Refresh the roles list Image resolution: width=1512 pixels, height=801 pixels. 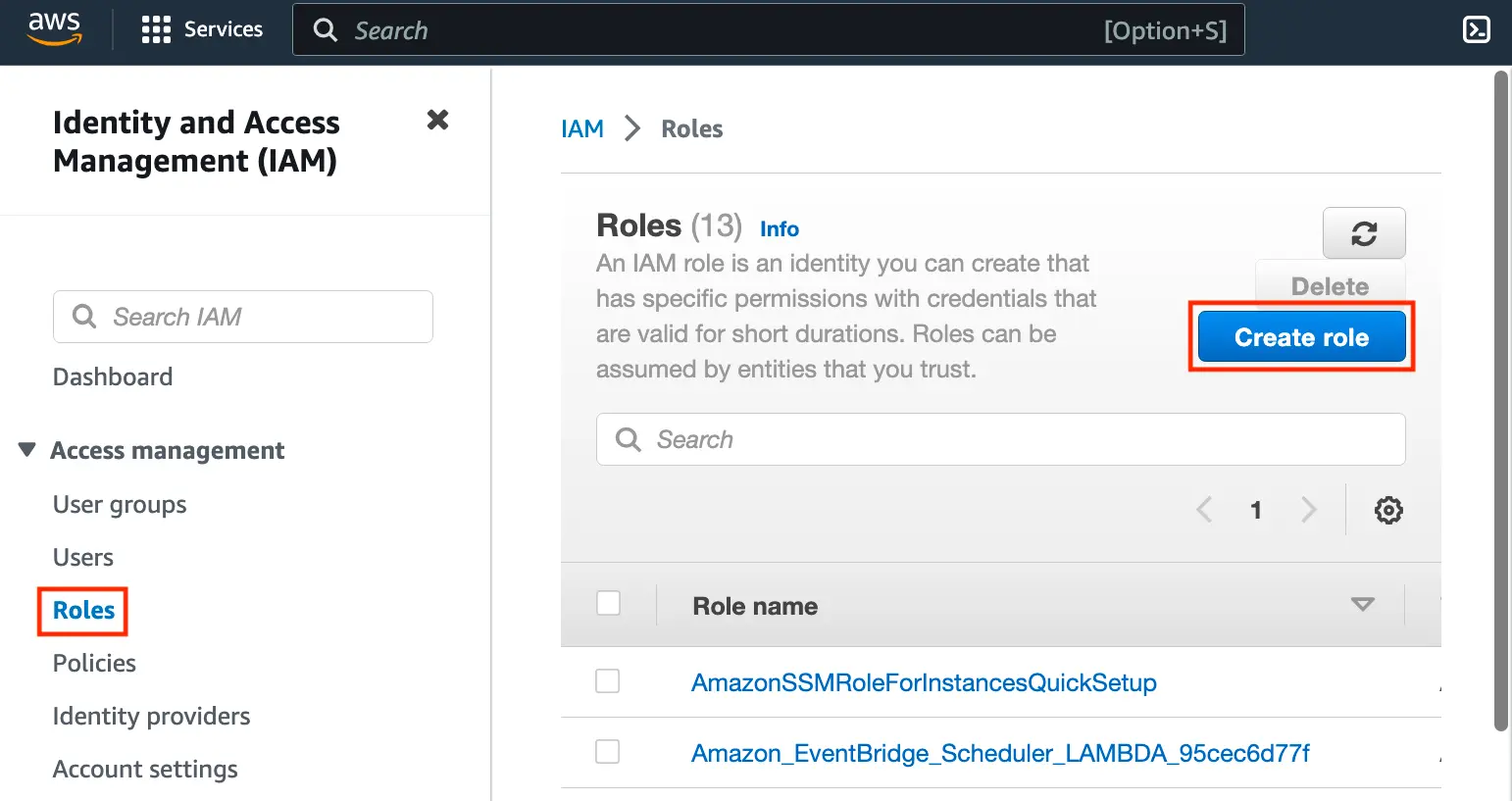(1363, 233)
